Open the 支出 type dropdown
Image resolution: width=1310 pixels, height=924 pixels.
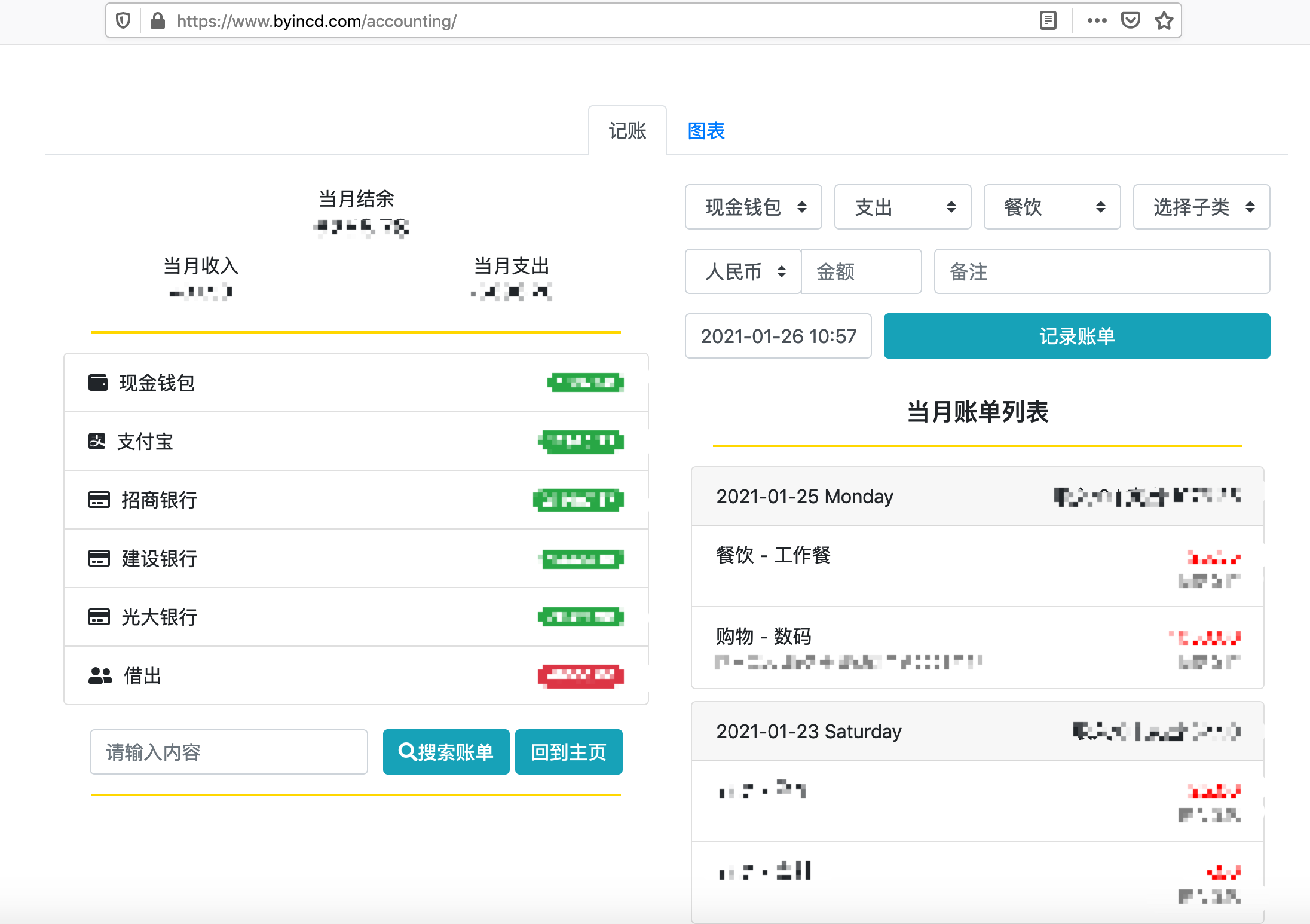[x=902, y=207]
